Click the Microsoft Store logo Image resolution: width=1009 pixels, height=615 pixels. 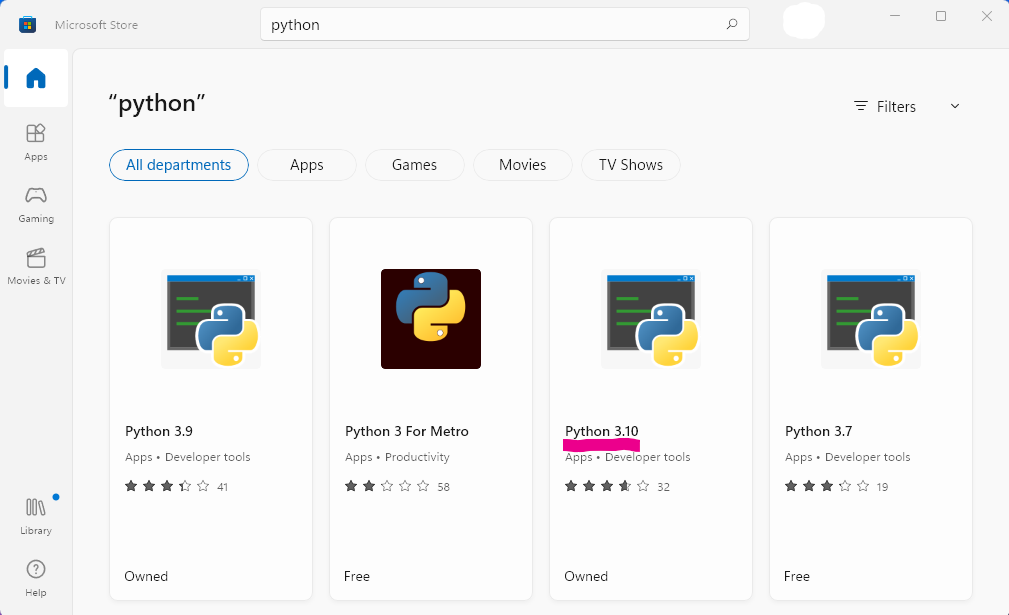click(28, 22)
